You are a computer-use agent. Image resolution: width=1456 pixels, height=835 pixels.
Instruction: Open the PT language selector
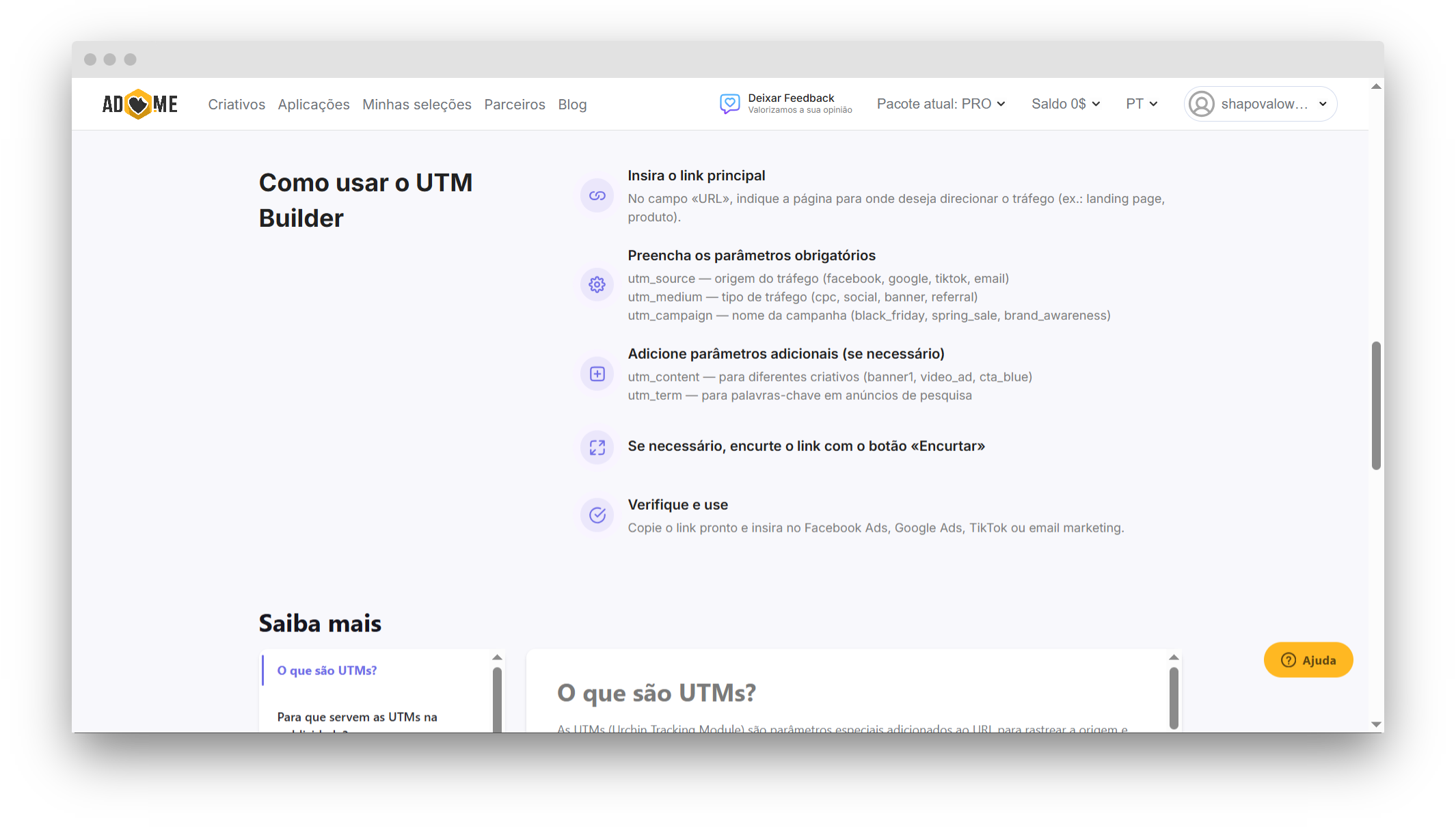(x=1140, y=103)
